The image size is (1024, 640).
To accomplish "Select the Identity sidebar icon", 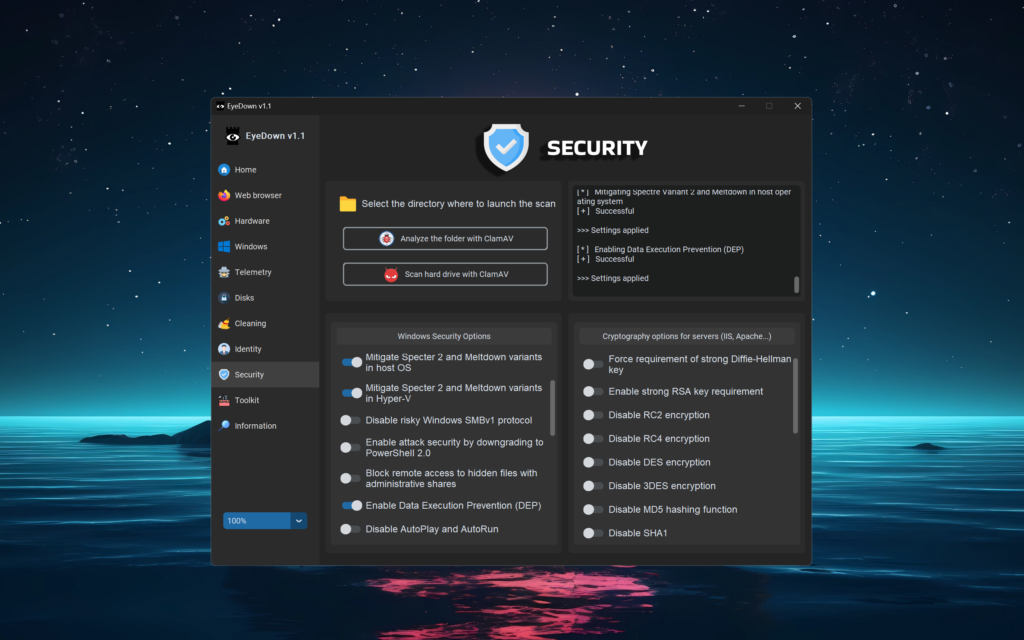I will 224,349.
